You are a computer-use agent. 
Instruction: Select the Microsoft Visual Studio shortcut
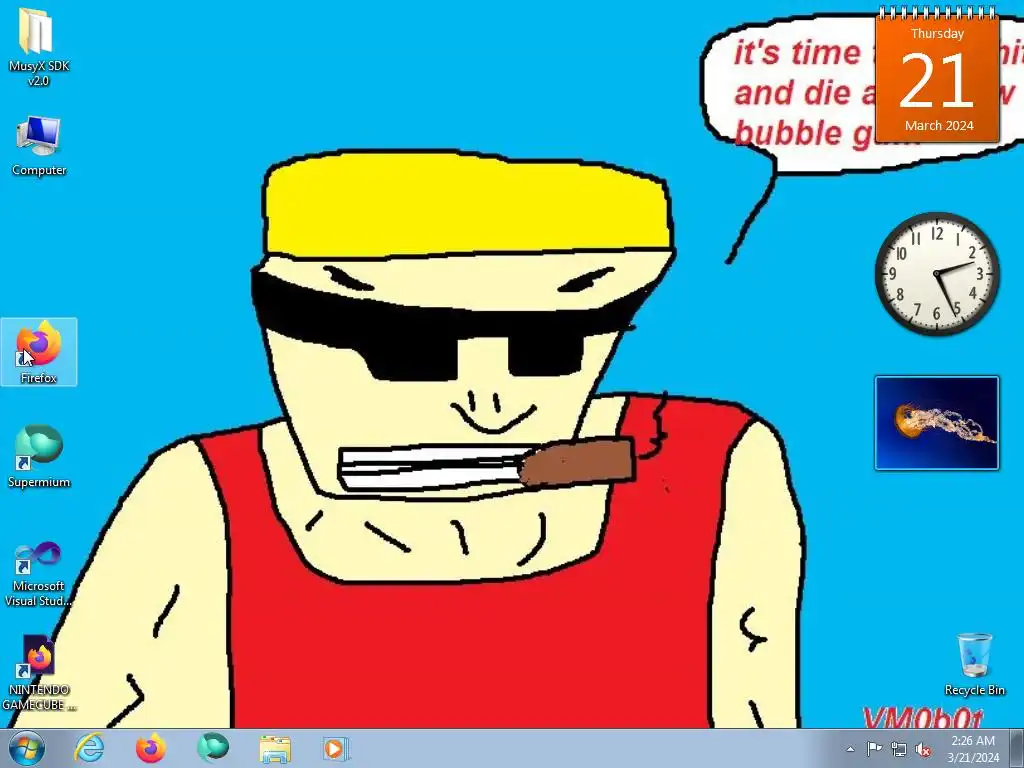tap(38, 573)
